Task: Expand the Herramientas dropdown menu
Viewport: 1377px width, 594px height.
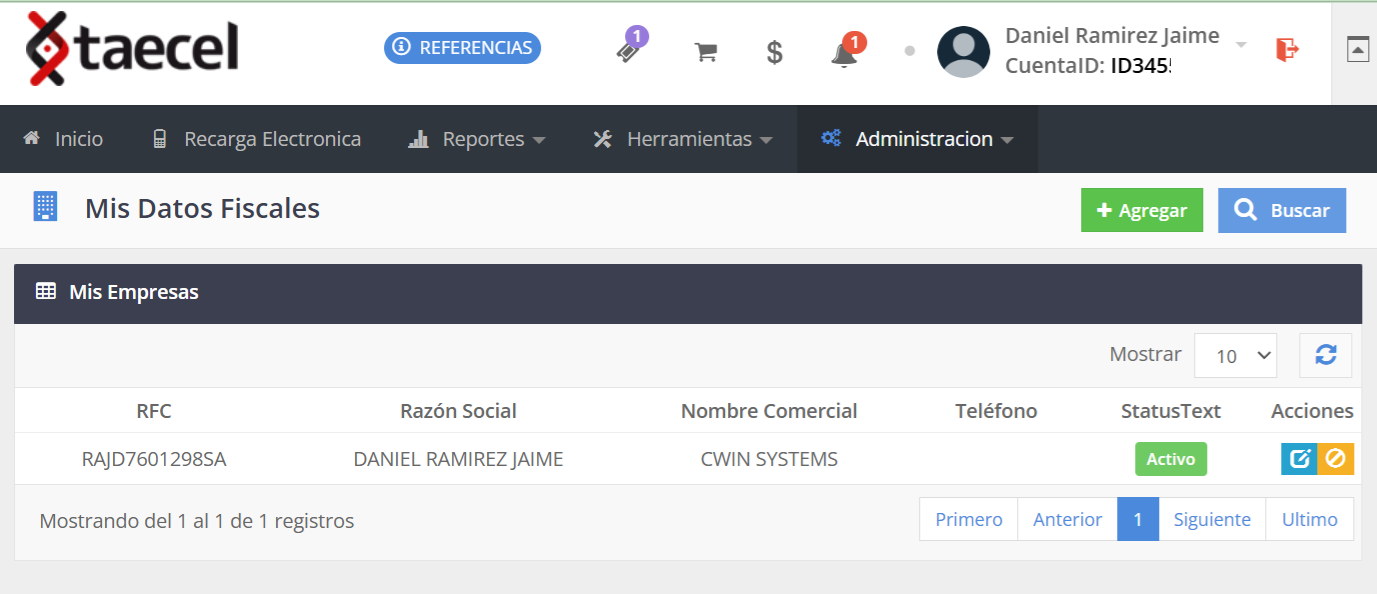Action: click(x=682, y=139)
